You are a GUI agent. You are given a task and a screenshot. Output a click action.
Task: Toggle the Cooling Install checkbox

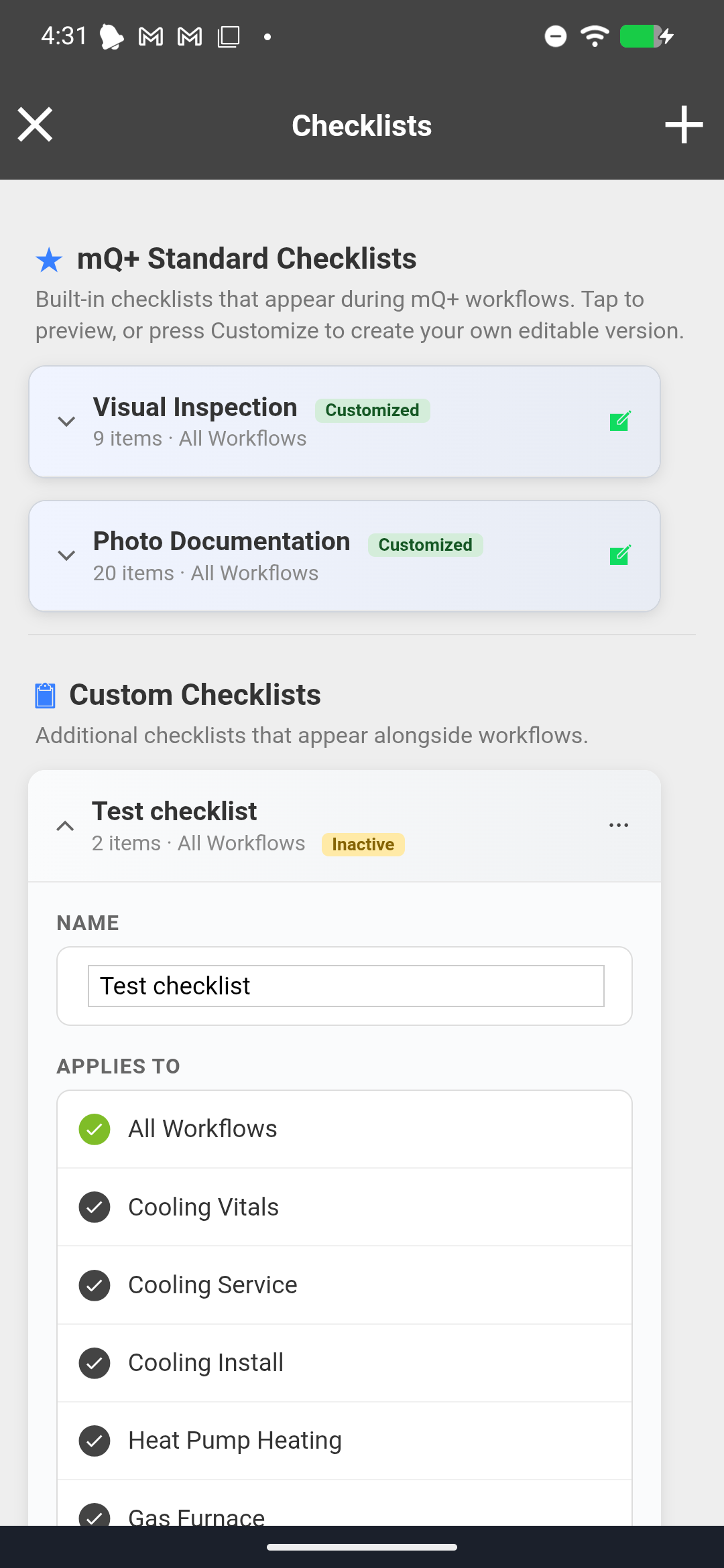tap(95, 1363)
